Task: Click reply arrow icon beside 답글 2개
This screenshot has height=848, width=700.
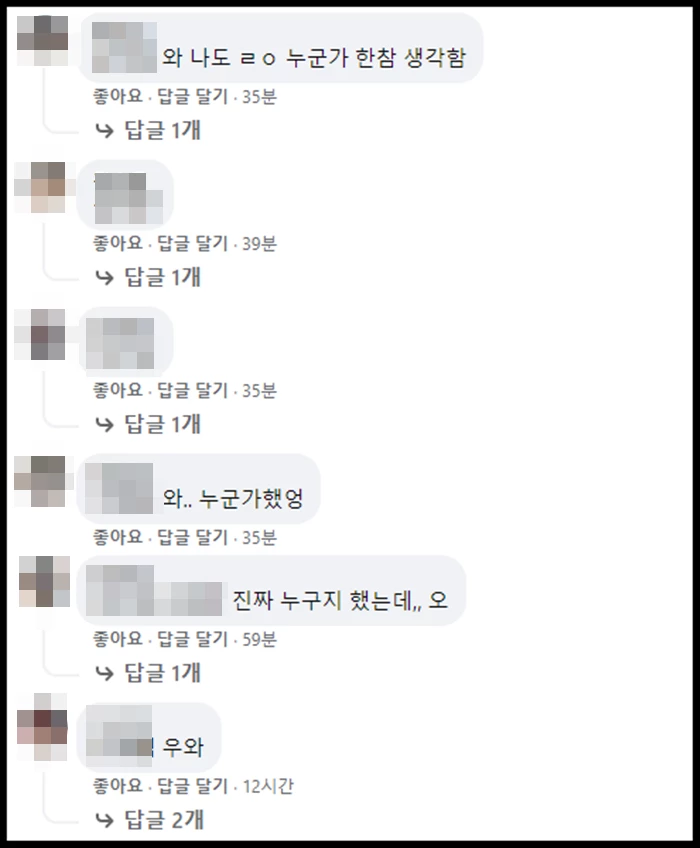Action: (x=104, y=820)
